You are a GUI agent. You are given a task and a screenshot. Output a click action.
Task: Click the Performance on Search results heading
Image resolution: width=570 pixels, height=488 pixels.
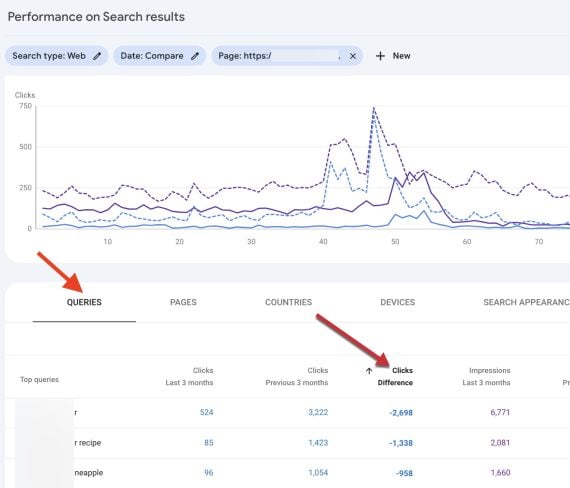click(x=96, y=17)
